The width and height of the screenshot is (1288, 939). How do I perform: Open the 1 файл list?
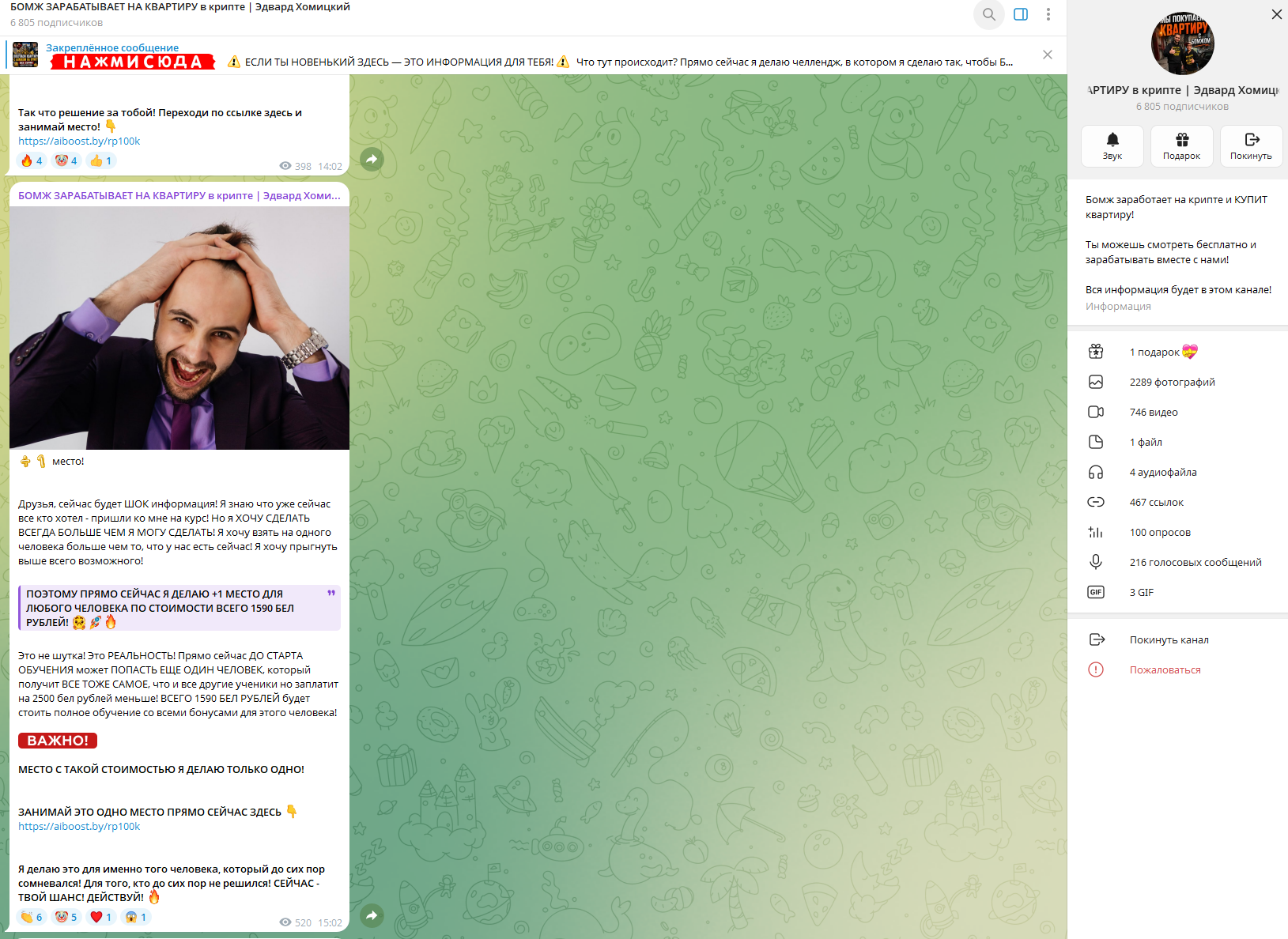(1177, 442)
